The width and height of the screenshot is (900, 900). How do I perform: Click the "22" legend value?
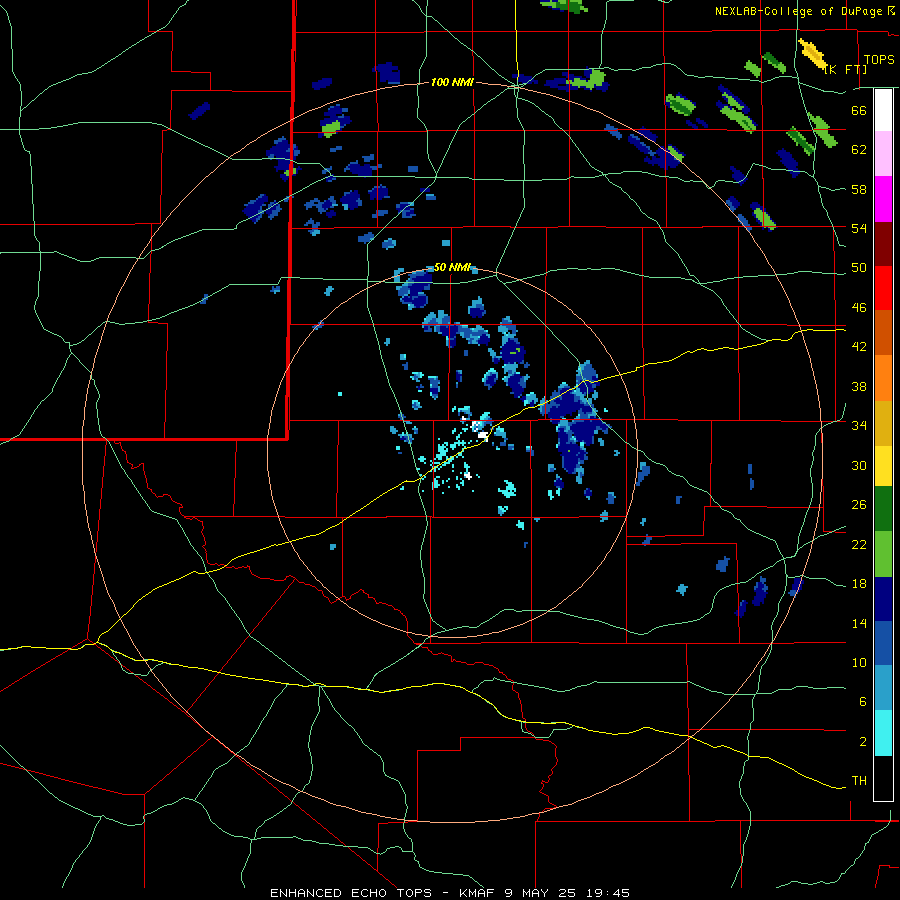pyautogui.click(x=859, y=545)
